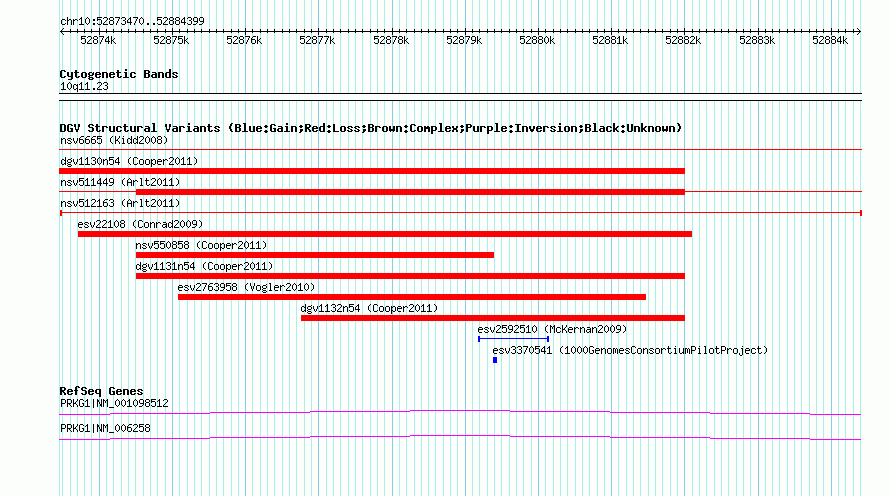Click the 52875k ruler tick label
The height and width of the screenshot is (496, 890).
tap(171, 40)
